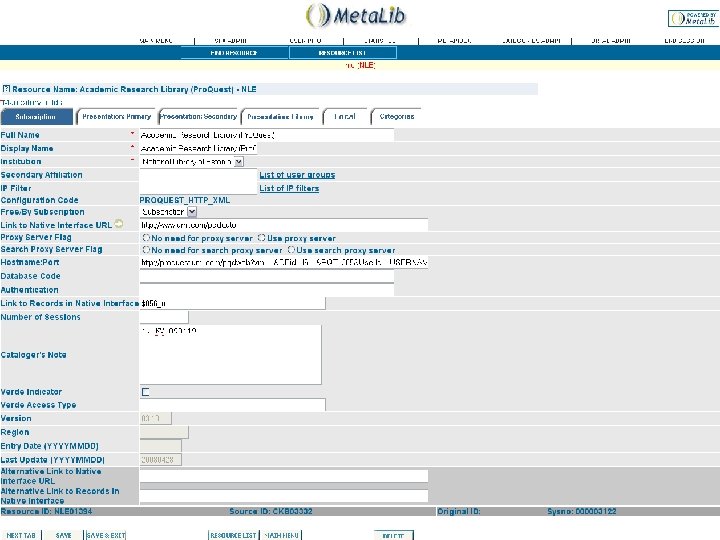Image resolution: width=720 pixels, height=540 pixels.
Task: Click Find Resource in blue bar
Action: click(x=234, y=53)
